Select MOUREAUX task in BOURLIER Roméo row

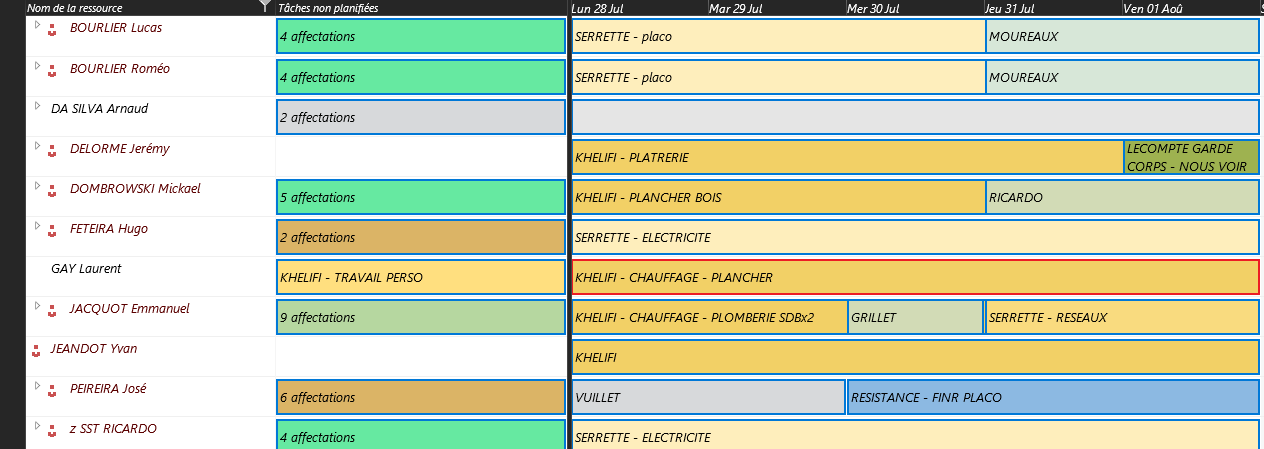[1122, 77]
